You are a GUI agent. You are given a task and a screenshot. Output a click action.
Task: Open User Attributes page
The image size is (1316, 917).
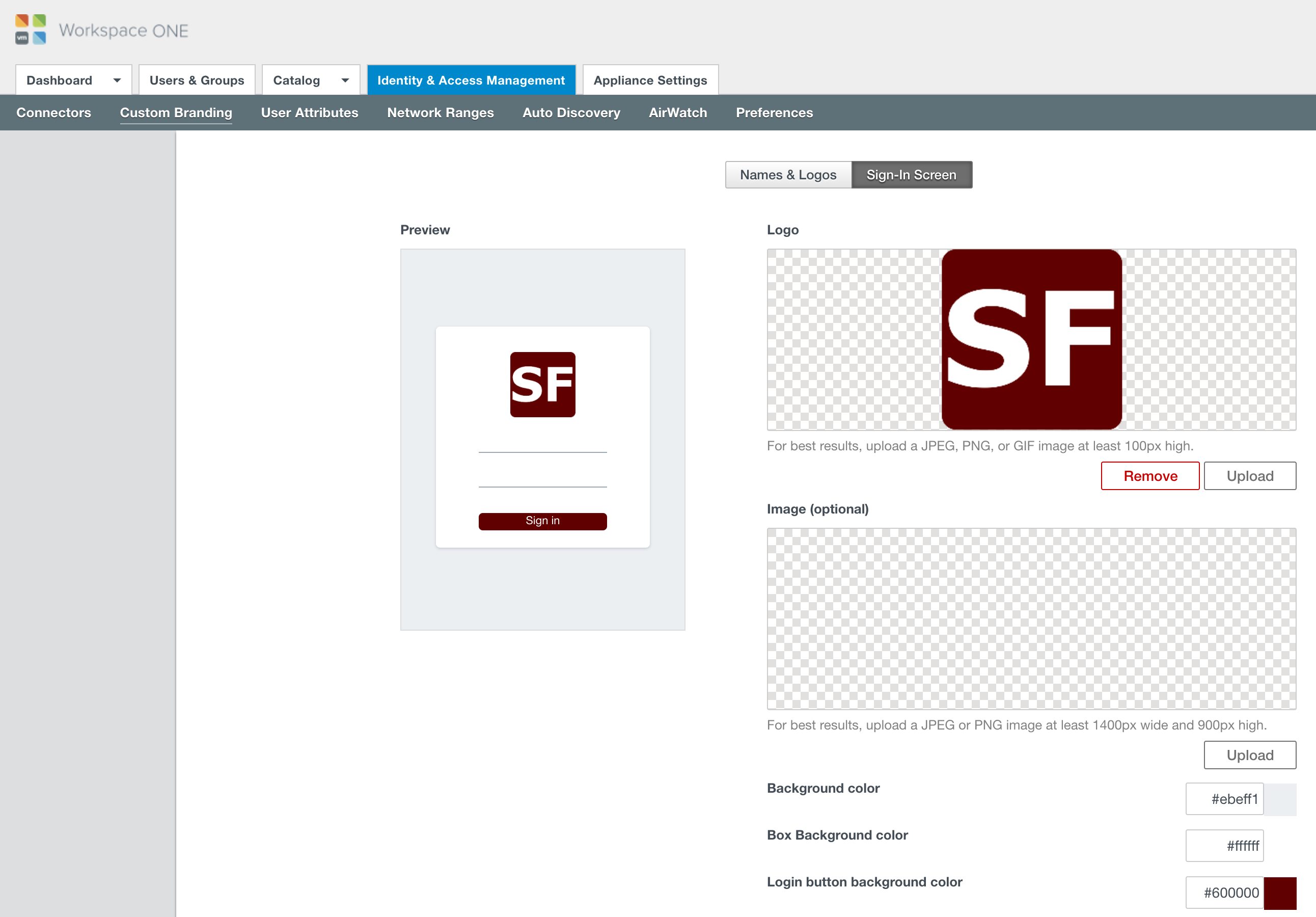pos(310,113)
